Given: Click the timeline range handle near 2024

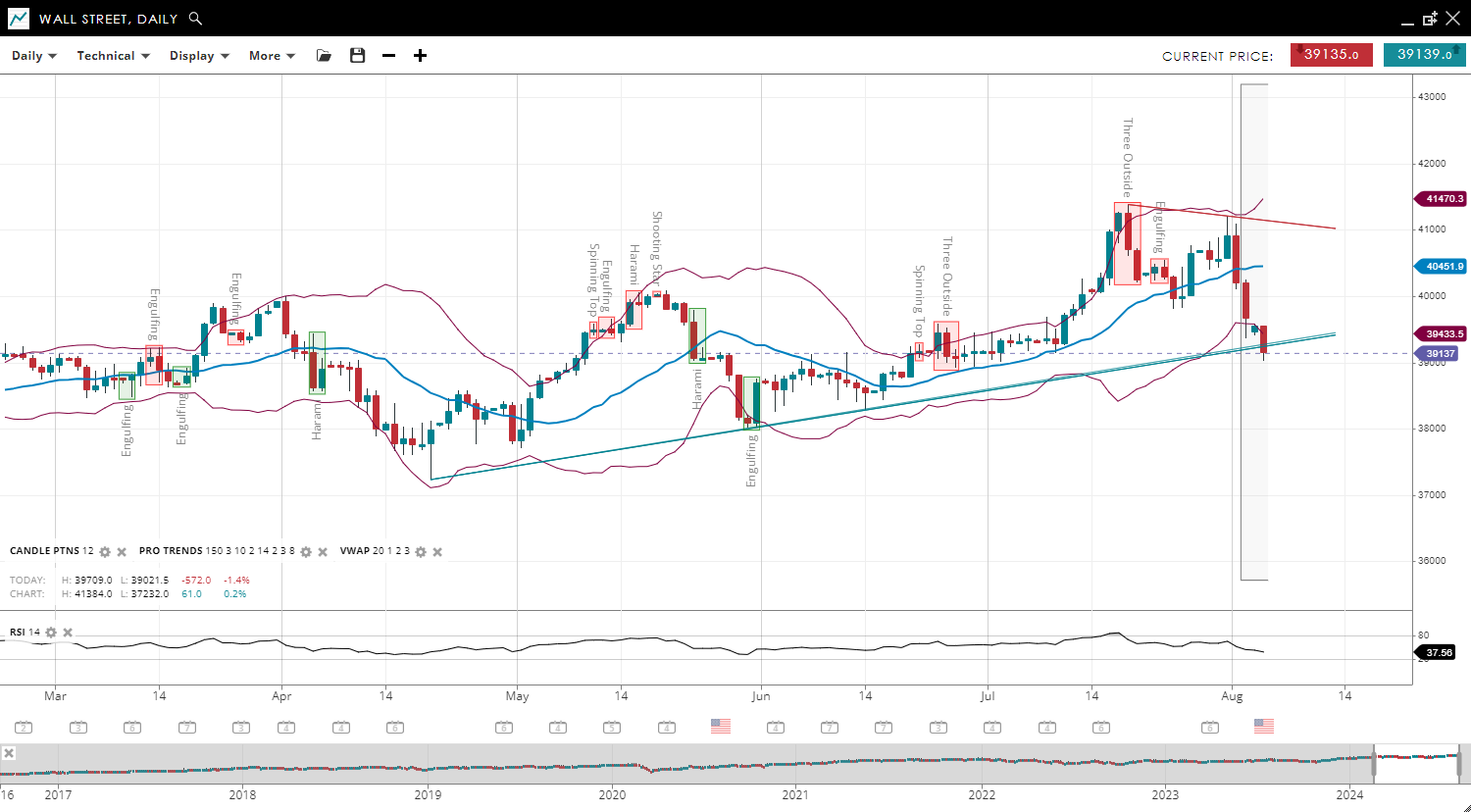Looking at the screenshot, I should click(1374, 762).
